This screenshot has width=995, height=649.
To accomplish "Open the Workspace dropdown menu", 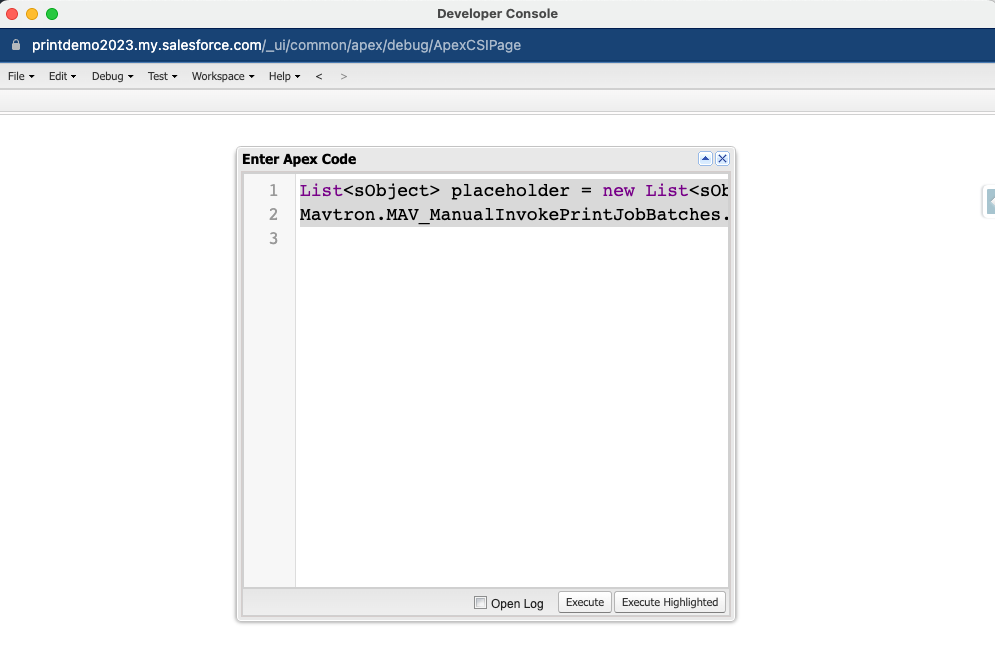I will pyautogui.click(x=223, y=76).
